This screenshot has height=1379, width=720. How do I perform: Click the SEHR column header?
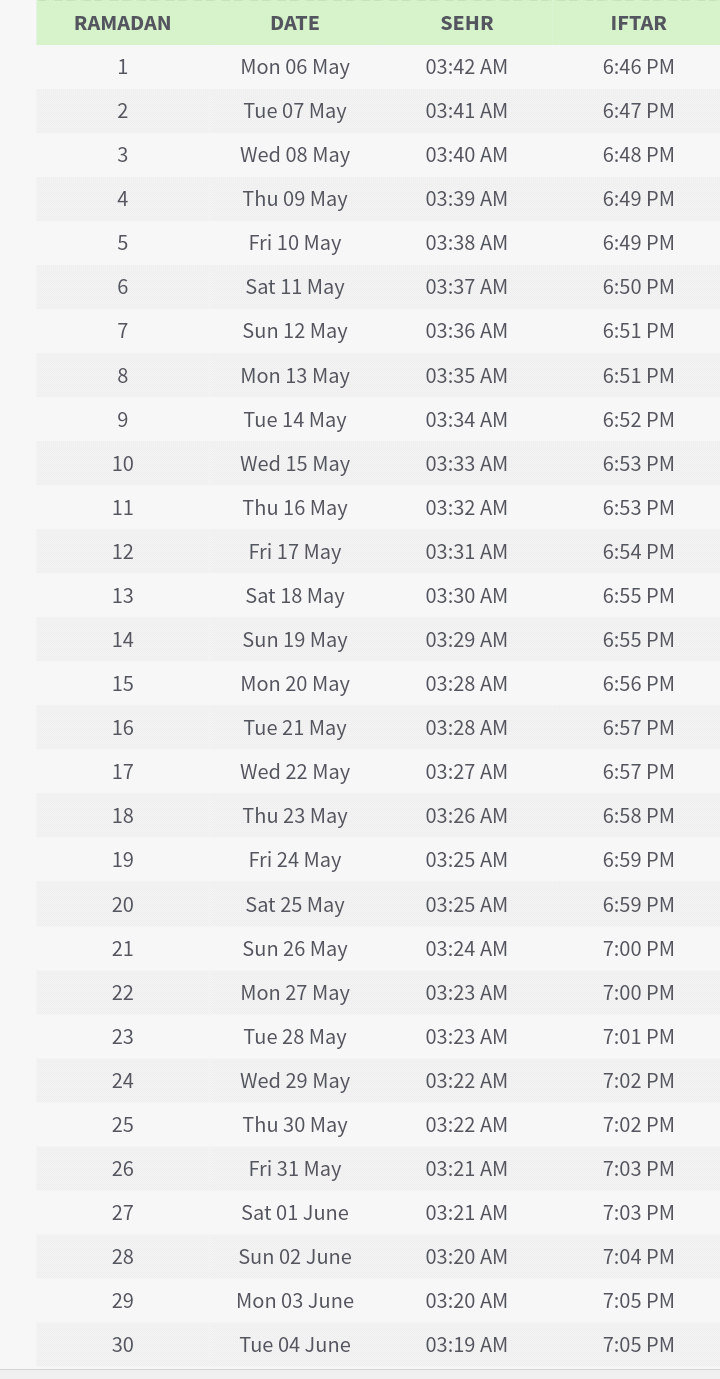point(467,22)
